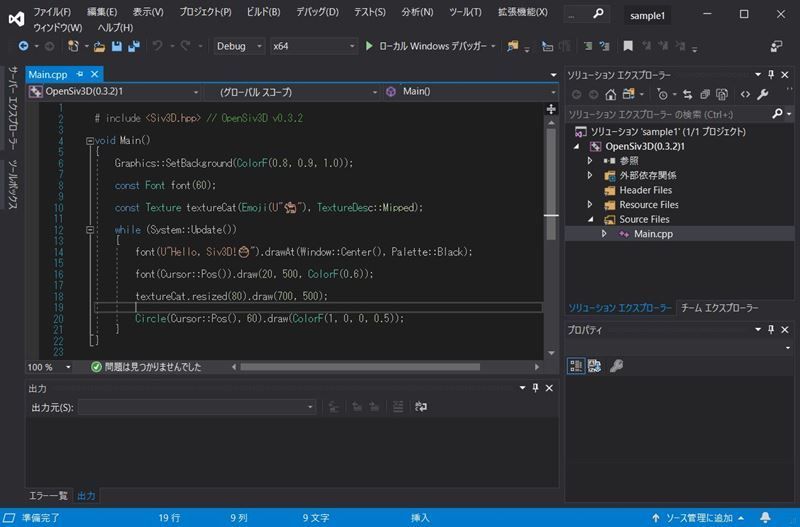800x527 pixels.
Task: Click the Find in Files toolbar icon
Action: tap(513, 46)
